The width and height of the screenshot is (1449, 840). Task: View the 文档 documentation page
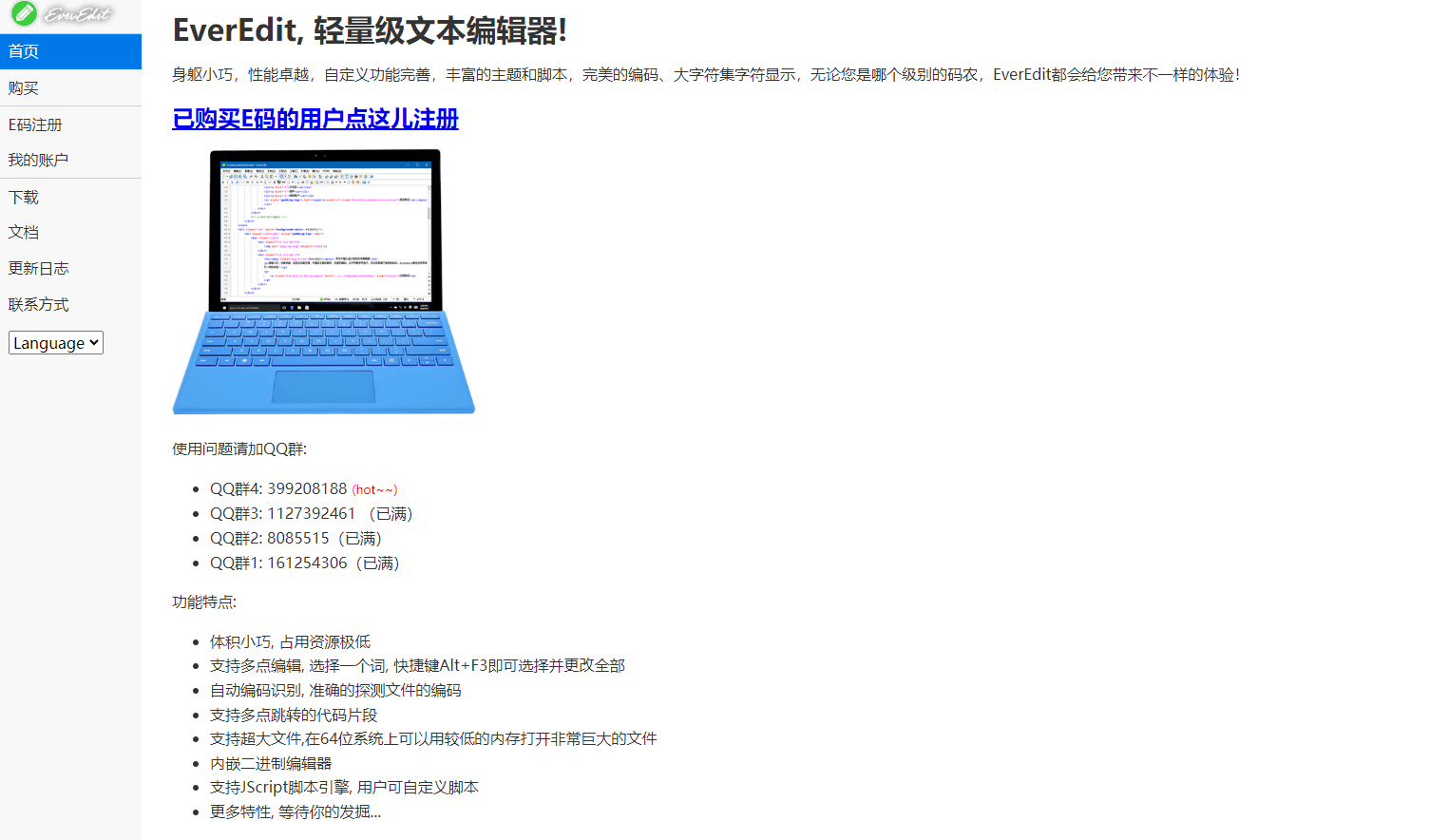[x=24, y=232]
